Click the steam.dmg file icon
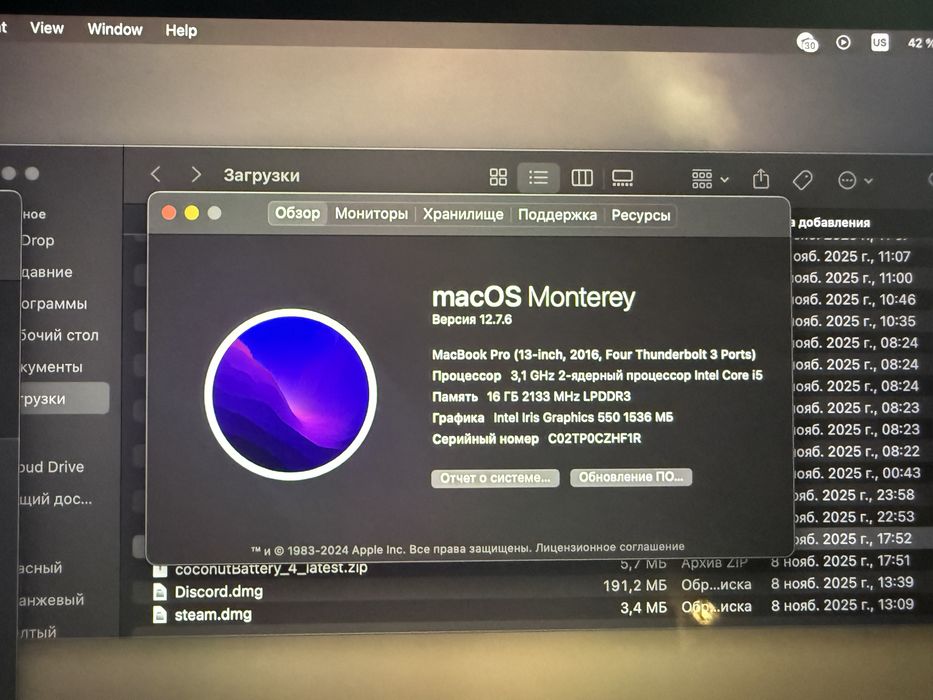This screenshot has width=933, height=700. click(159, 614)
